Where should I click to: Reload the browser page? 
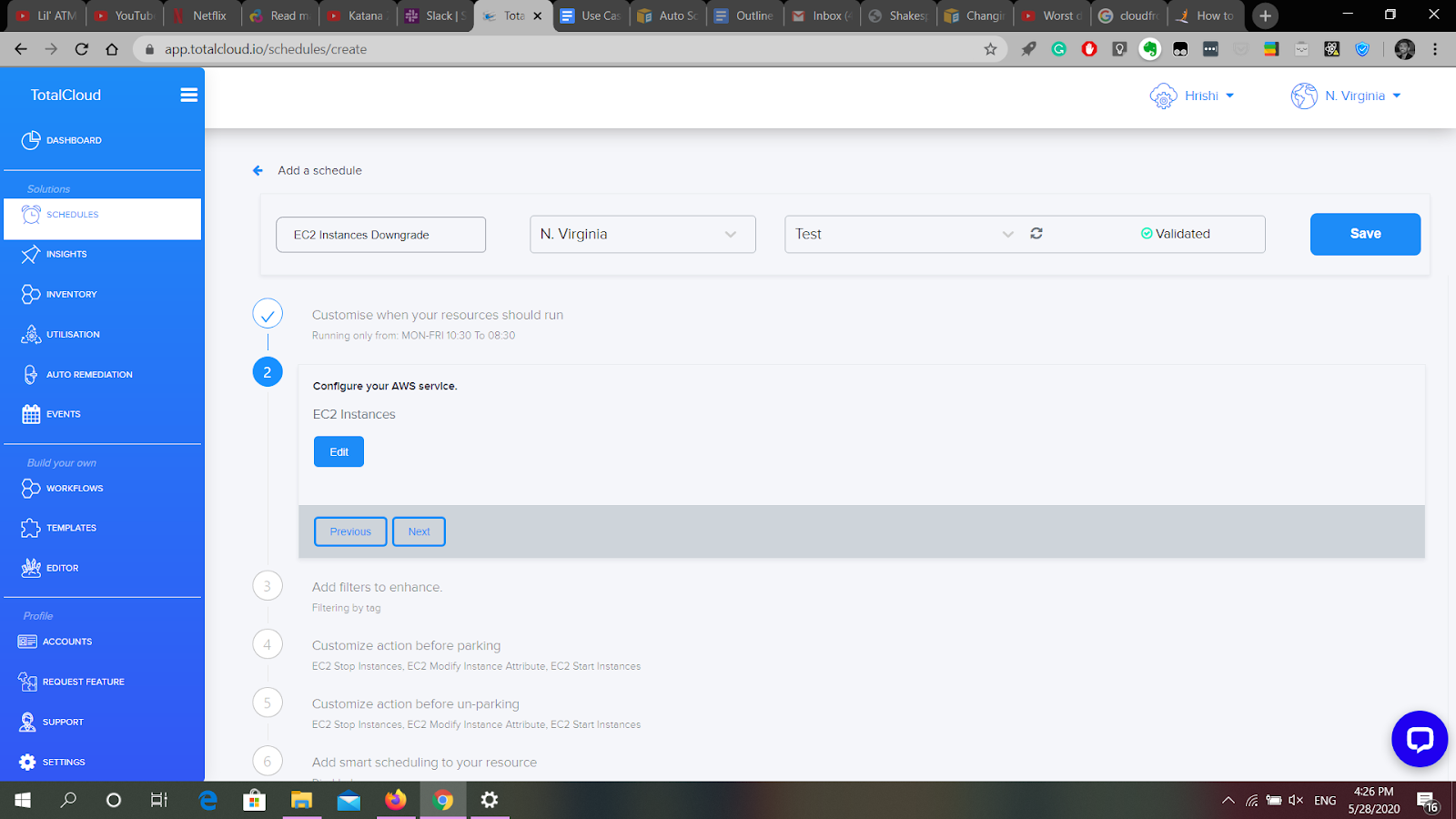[x=82, y=49]
